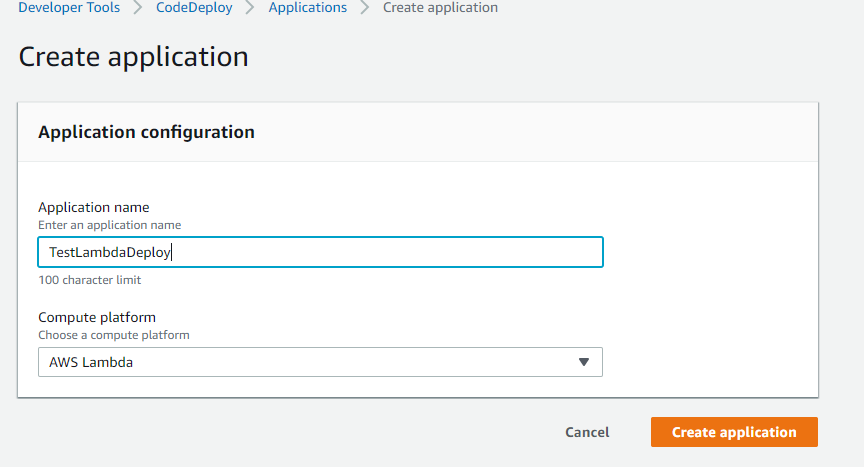This screenshot has width=864, height=467.
Task: Click the Create application page heading
Action: coord(133,57)
